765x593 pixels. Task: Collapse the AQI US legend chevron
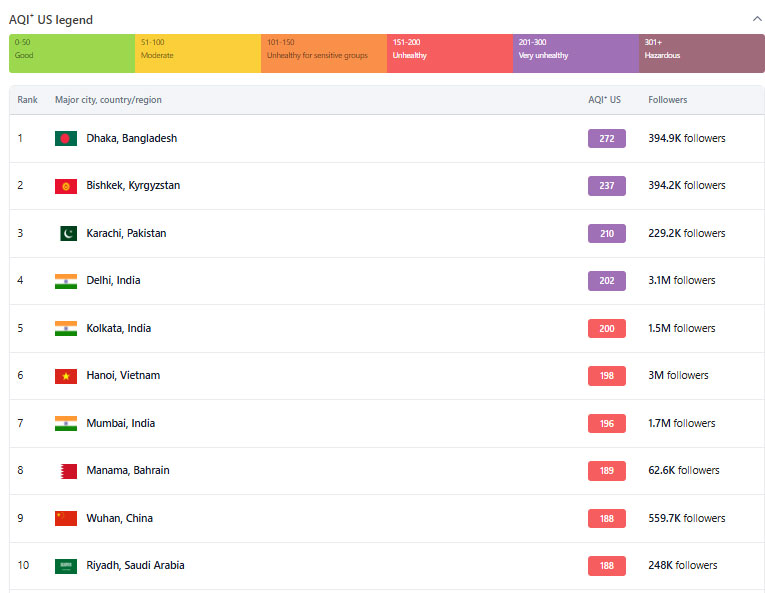[x=757, y=19]
